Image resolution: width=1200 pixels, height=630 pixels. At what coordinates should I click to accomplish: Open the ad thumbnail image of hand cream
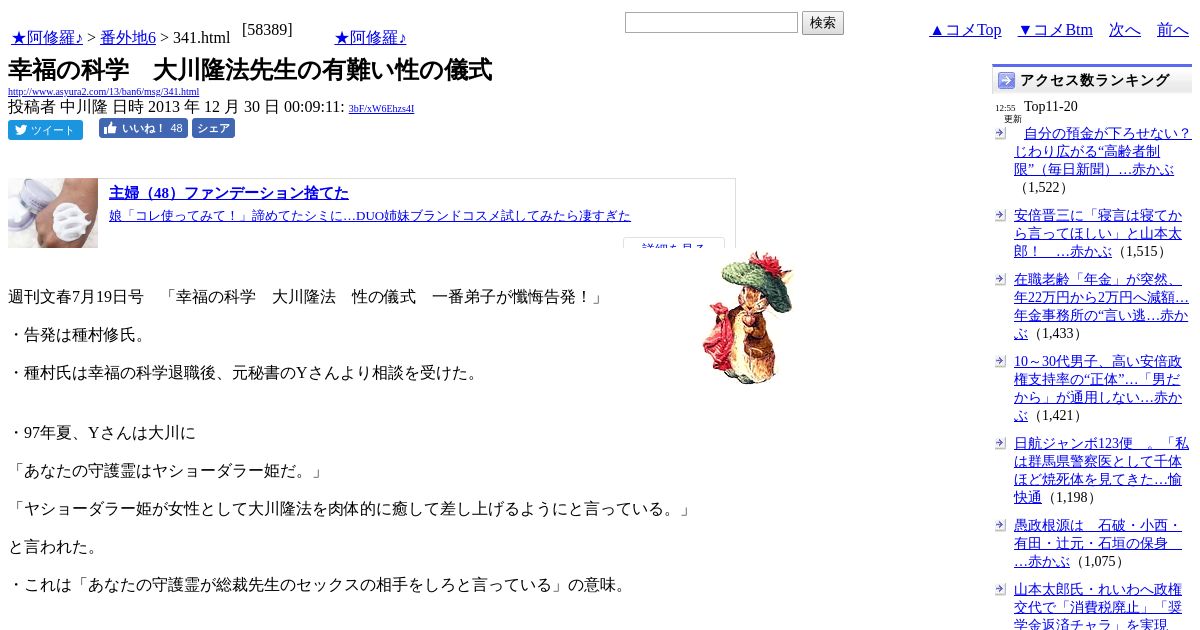[53, 213]
